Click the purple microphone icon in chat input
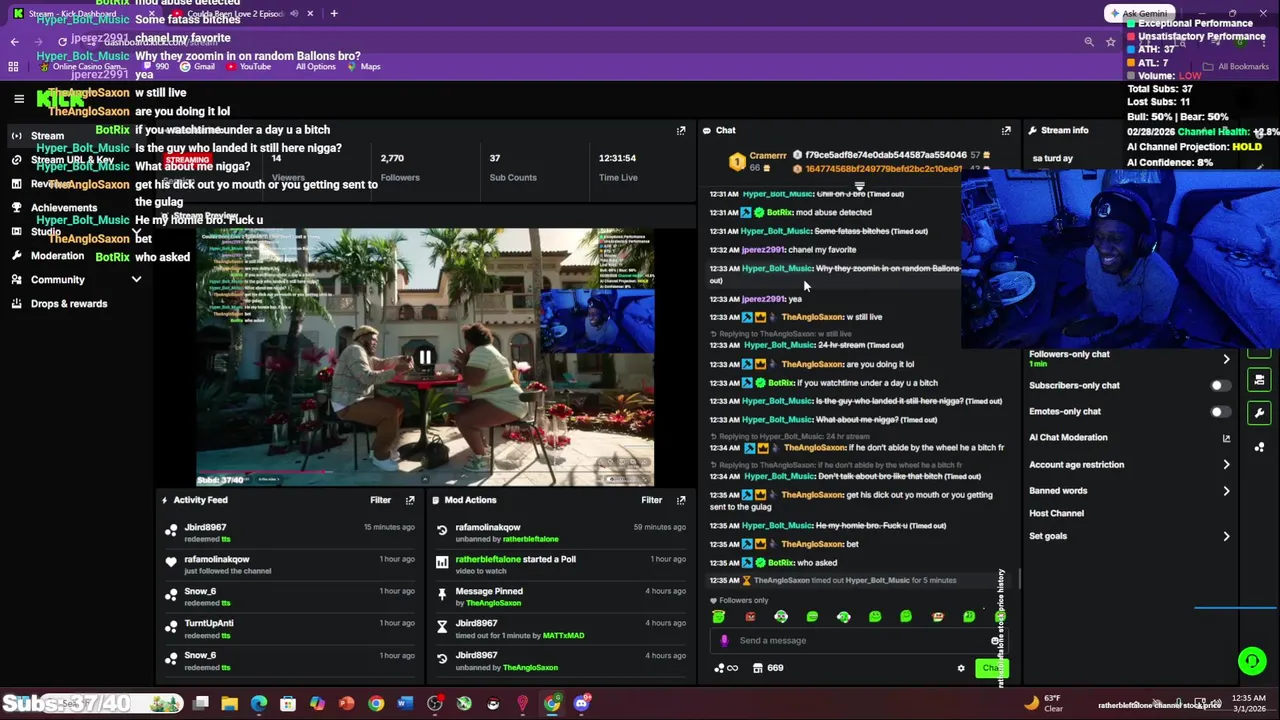 725,641
